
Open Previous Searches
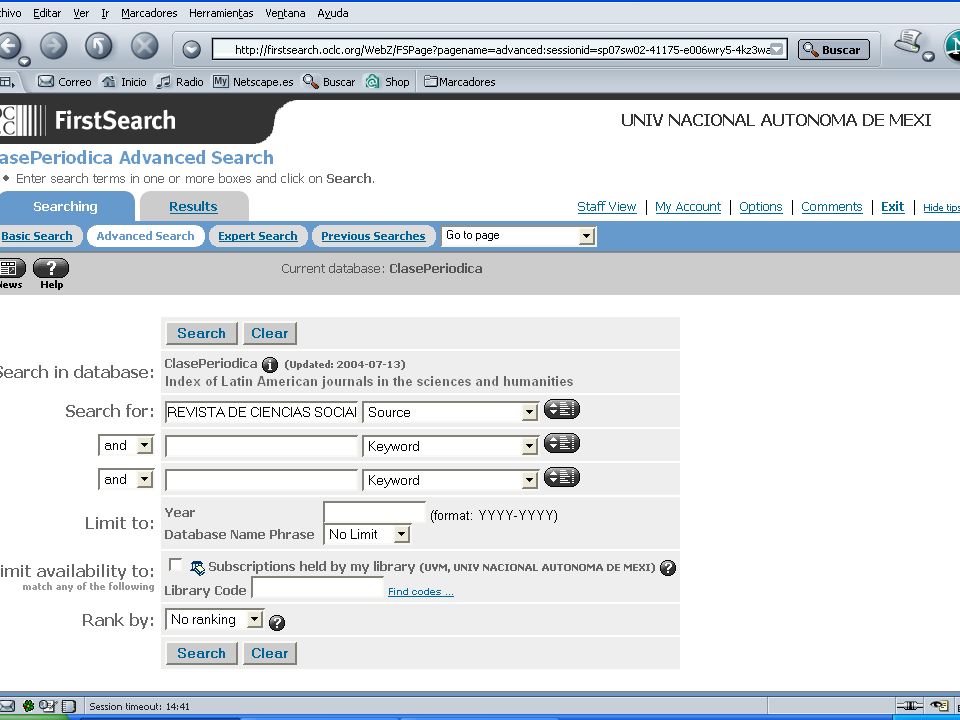[373, 236]
